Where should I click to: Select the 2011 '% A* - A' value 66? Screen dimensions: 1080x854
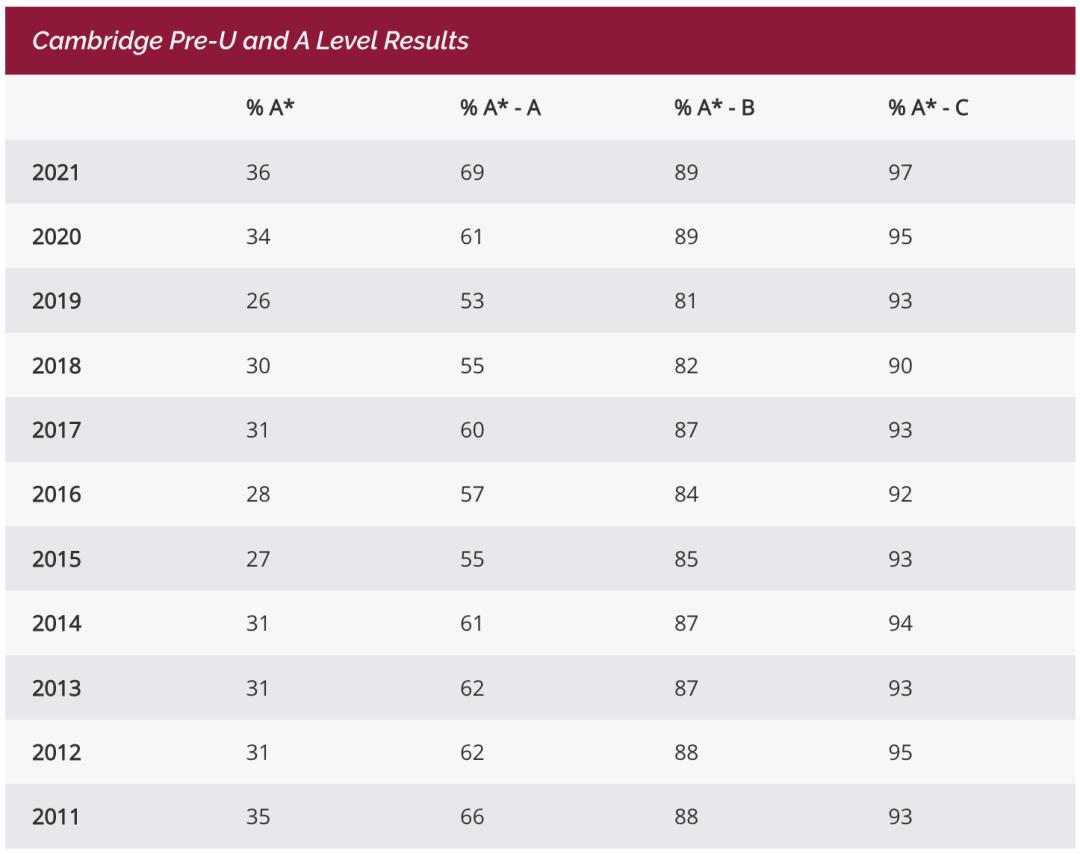(x=472, y=817)
